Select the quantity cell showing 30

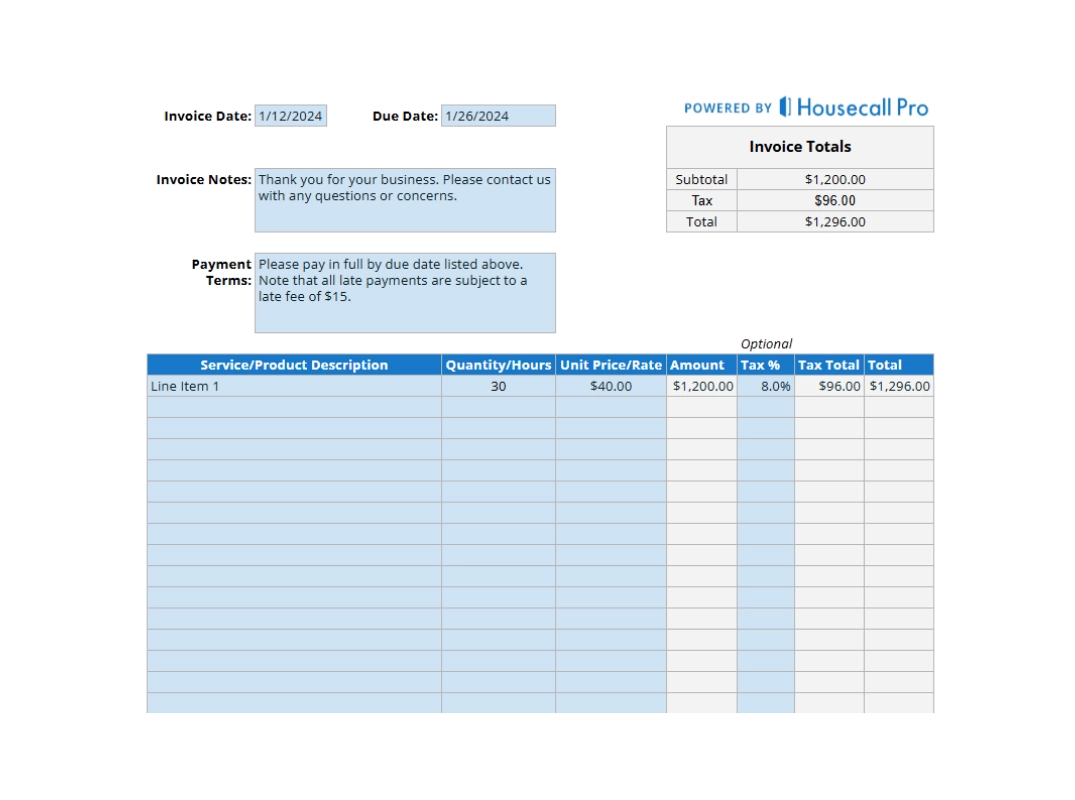pyautogui.click(x=499, y=385)
